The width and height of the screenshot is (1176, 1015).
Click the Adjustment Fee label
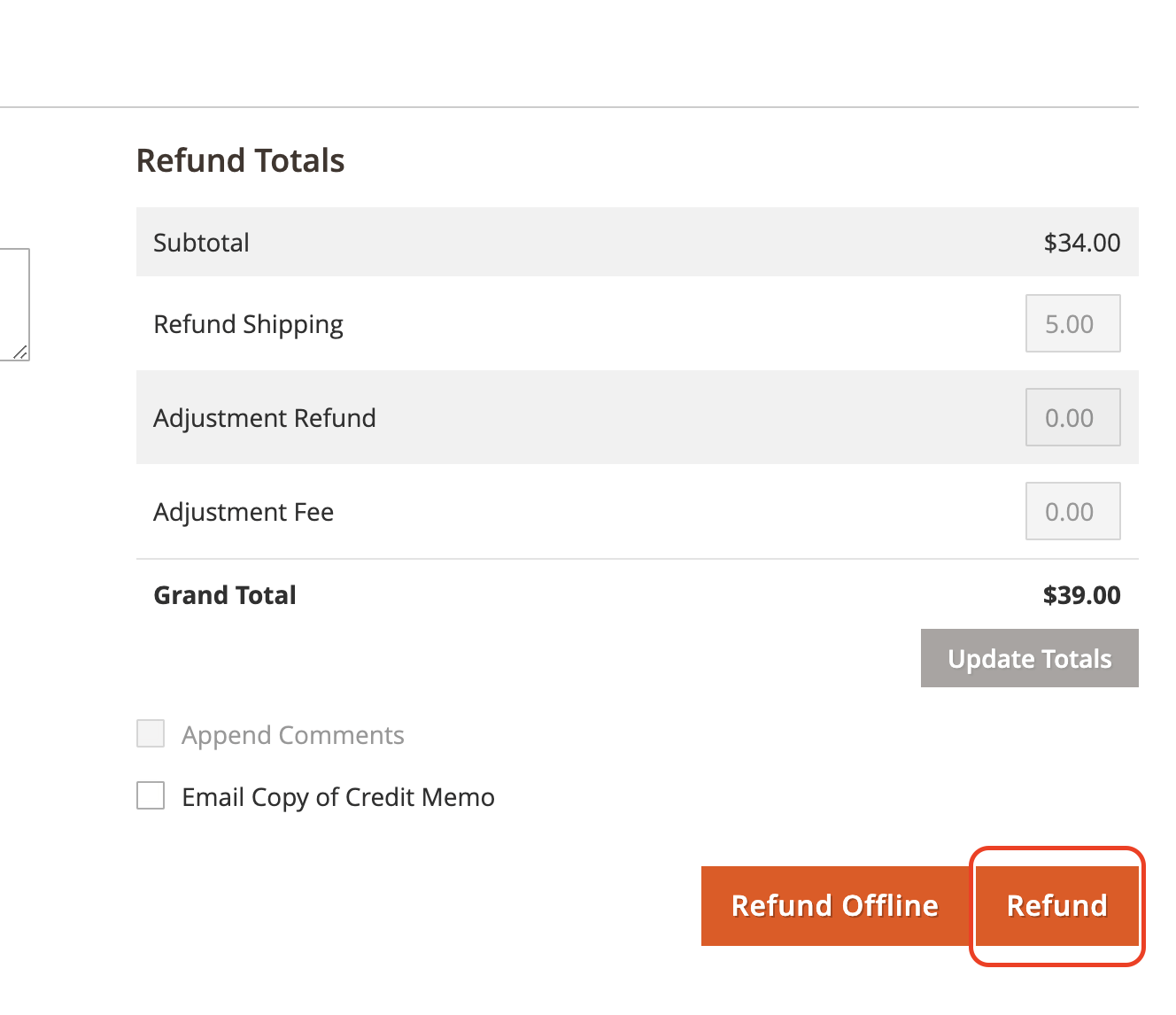(244, 512)
